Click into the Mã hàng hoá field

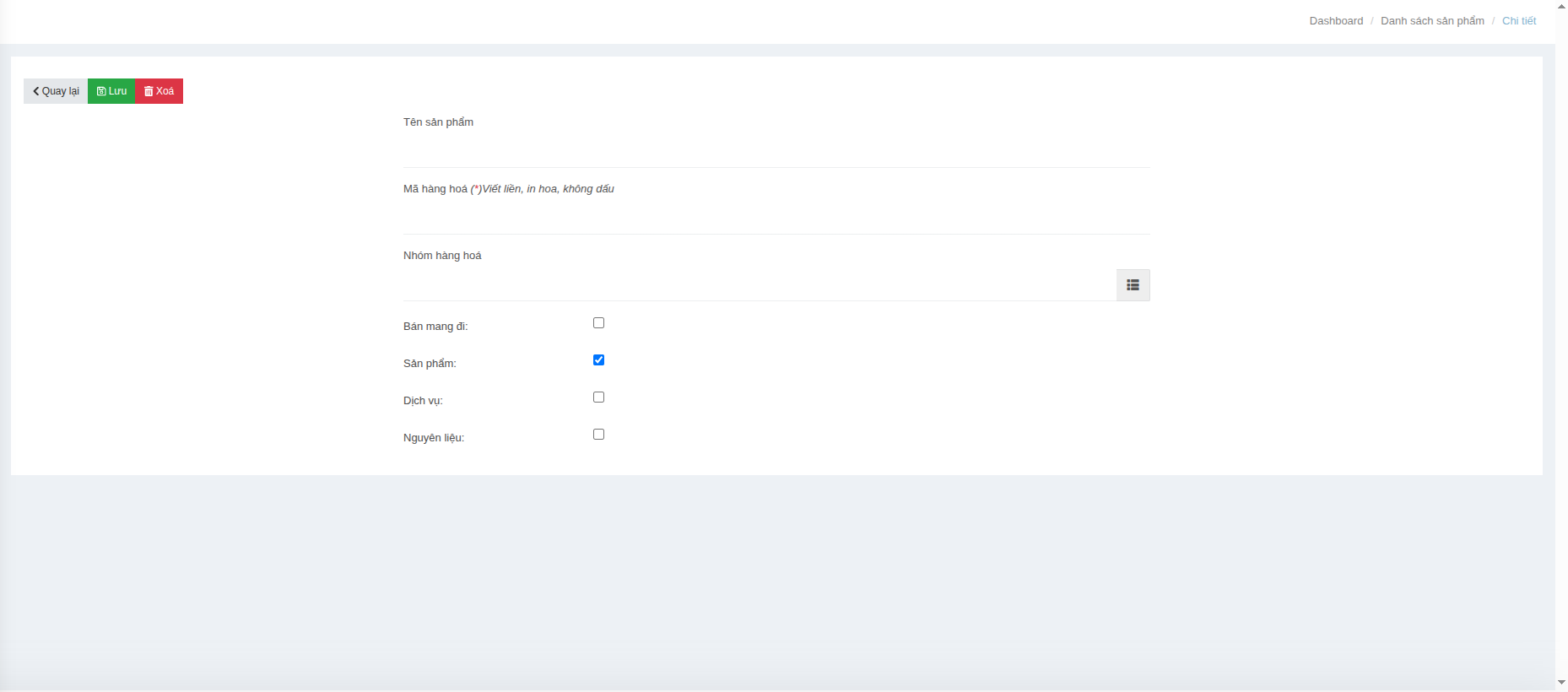click(776, 219)
